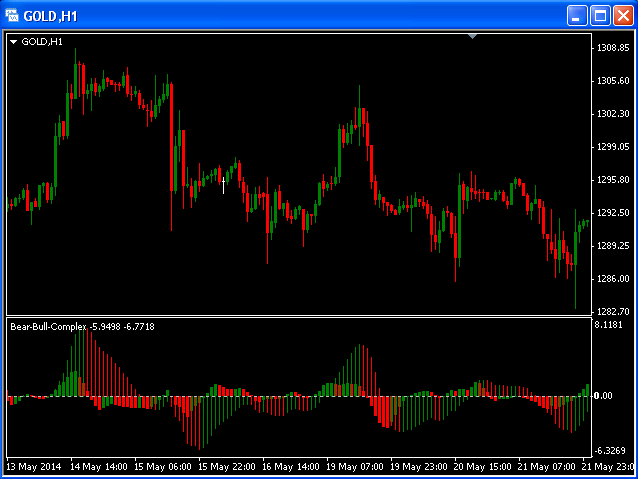The image size is (640, 480).
Task: Click the 1292.50 price label
Action: click(x=613, y=213)
